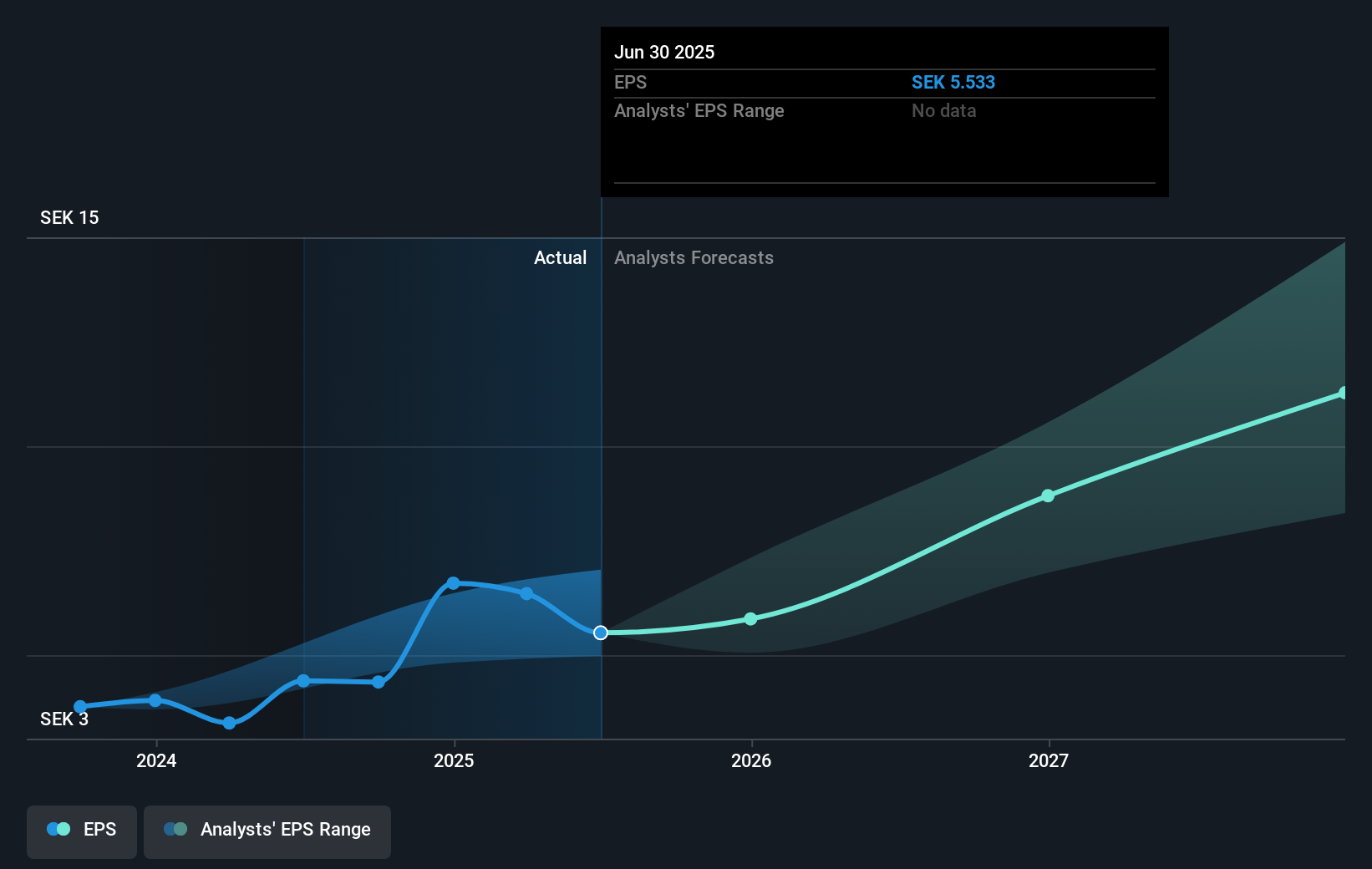1372x869 pixels.
Task: Select the highlighted Jun 30 2025 data point
Action: pyautogui.click(x=600, y=633)
